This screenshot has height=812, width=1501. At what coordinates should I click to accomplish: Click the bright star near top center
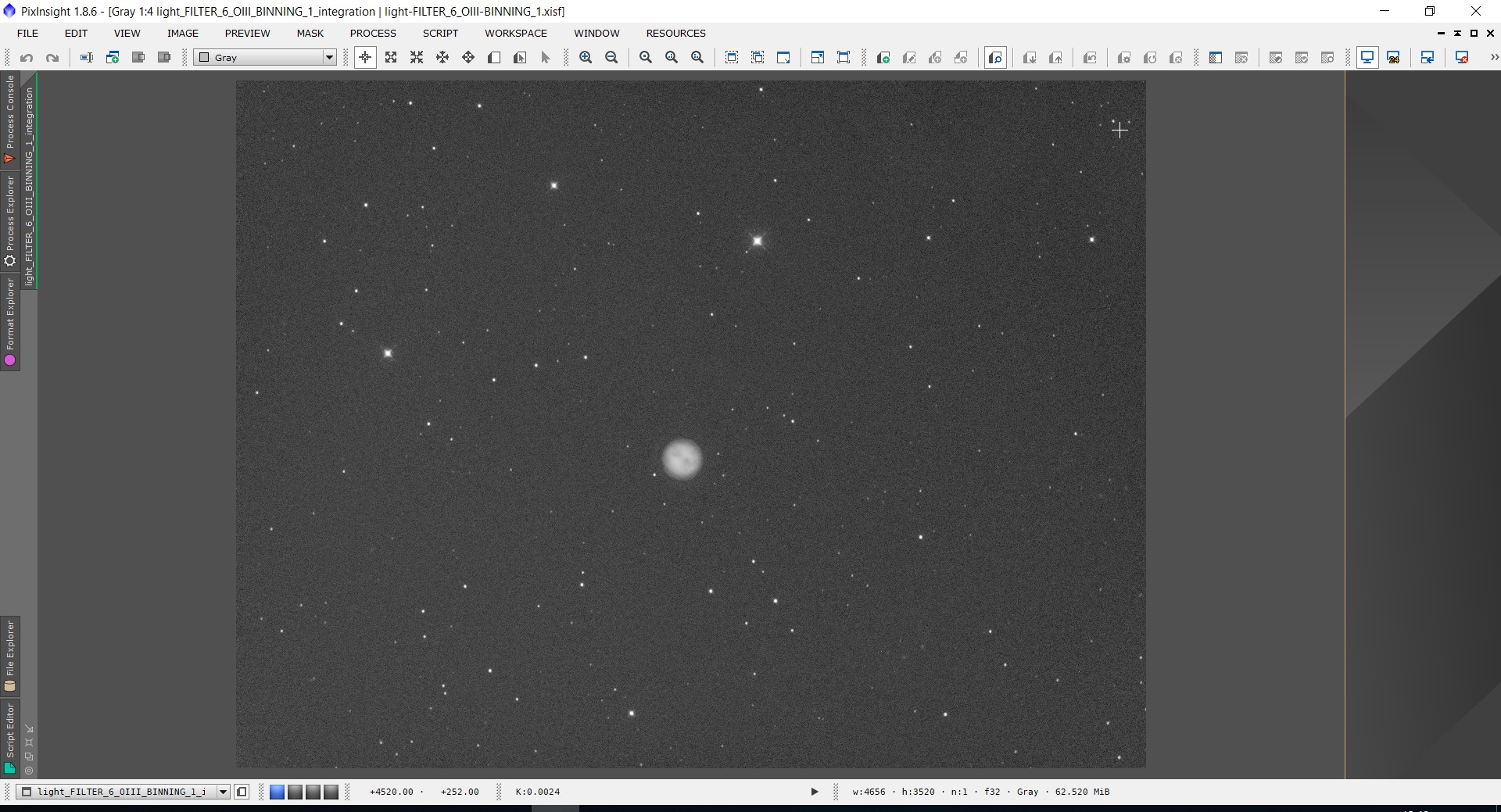(x=757, y=241)
